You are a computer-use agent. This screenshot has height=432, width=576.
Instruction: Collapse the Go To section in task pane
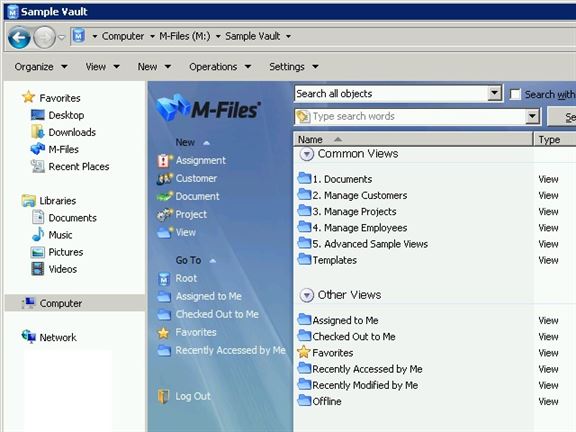(212, 261)
